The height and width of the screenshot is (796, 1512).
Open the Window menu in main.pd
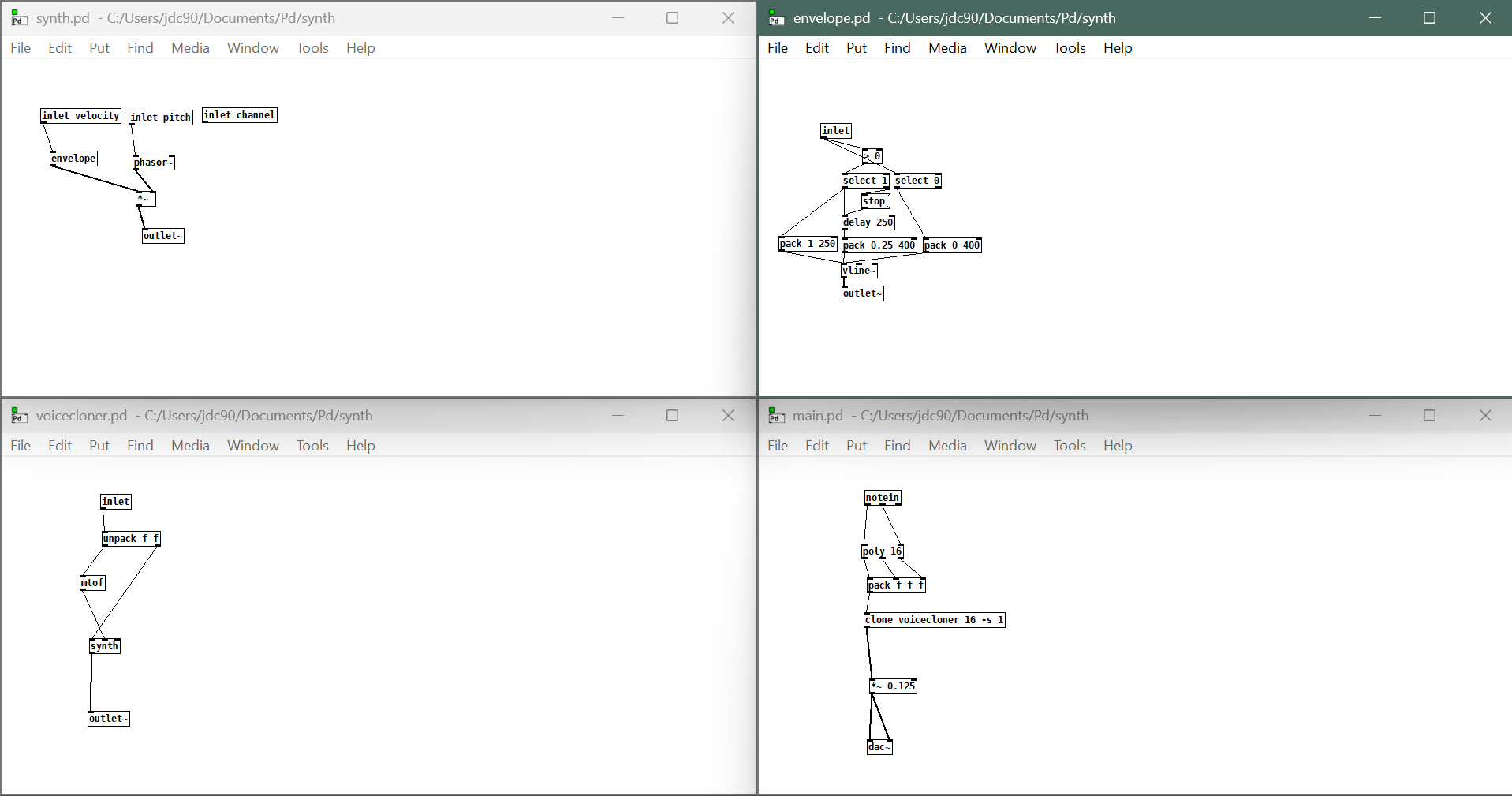click(x=1010, y=445)
